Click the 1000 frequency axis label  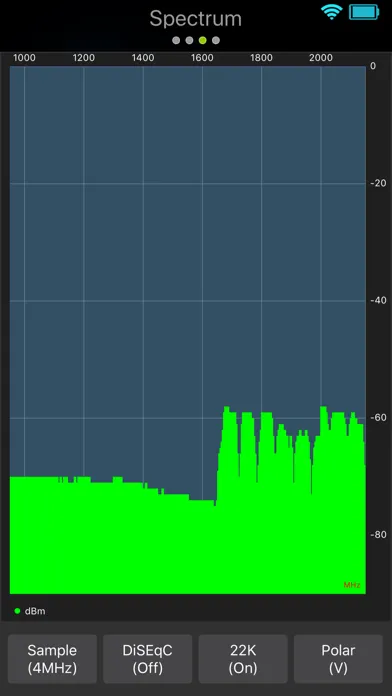coord(24,58)
